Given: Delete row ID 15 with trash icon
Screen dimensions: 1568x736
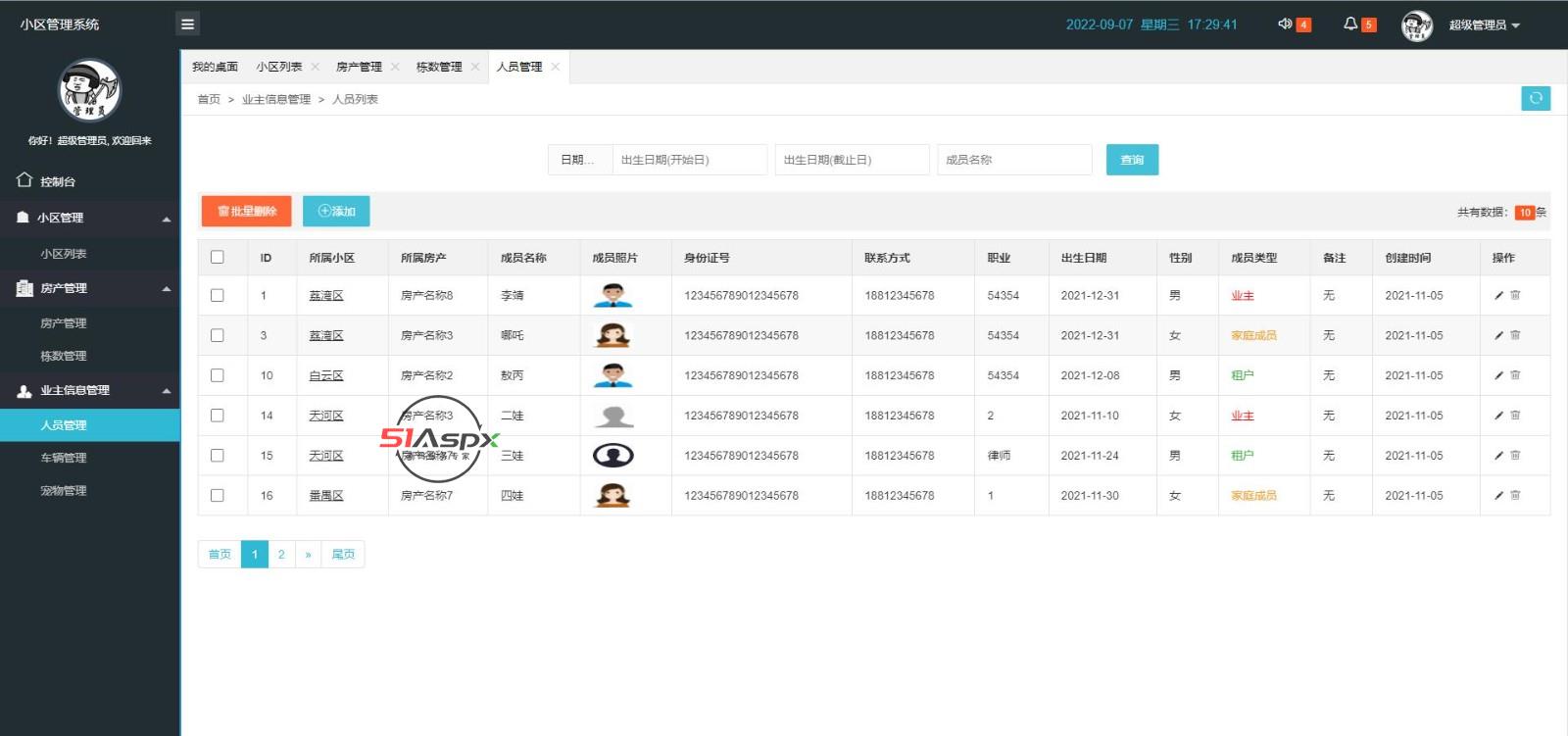Looking at the screenshot, I should [1515, 456].
